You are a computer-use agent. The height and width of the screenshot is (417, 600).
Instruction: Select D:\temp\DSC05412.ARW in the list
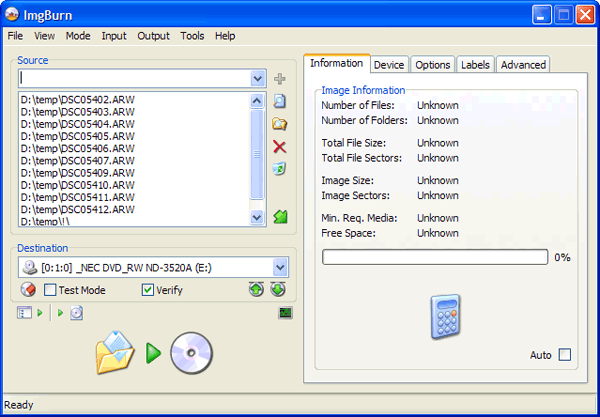[x=78, y=210]
